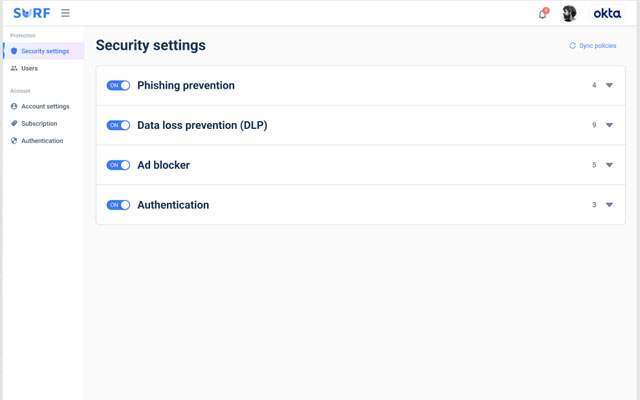Expand the Data loss prevention dropdown arrow
Viewport: 640px width, 400px height.
(x=609, y=125)
